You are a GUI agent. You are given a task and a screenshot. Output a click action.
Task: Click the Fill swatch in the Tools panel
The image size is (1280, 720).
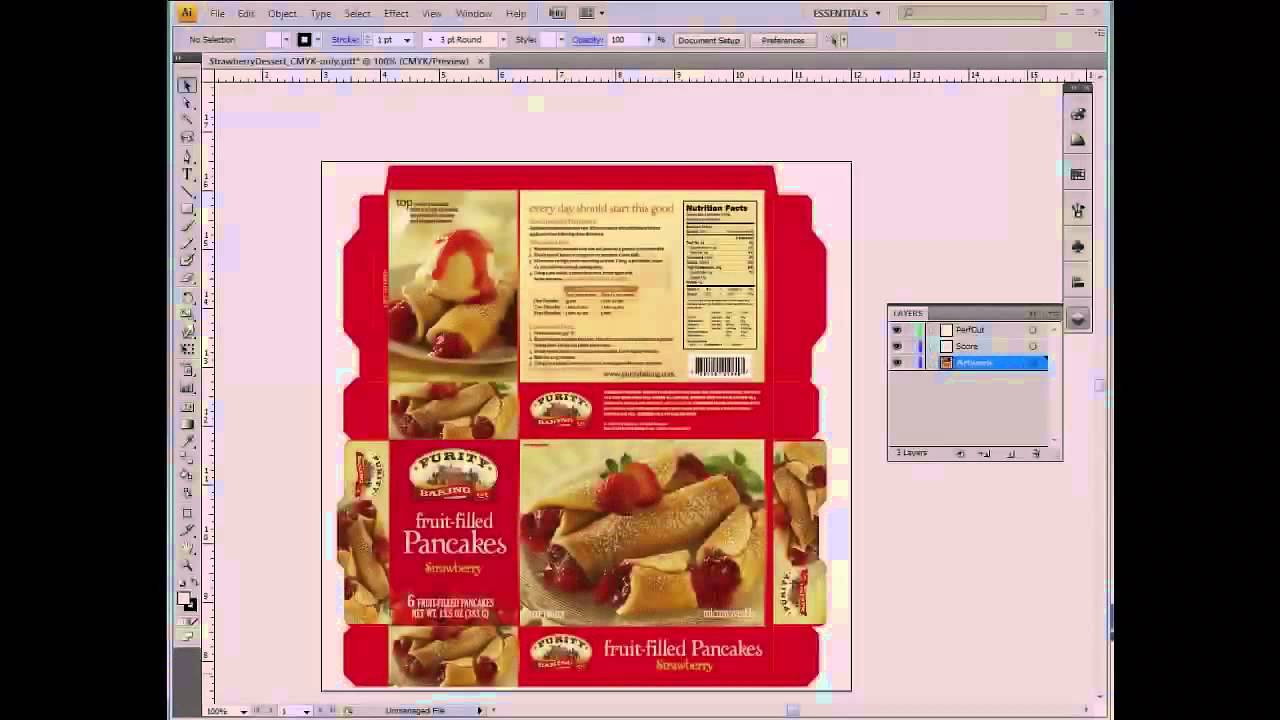click(184, 599)
